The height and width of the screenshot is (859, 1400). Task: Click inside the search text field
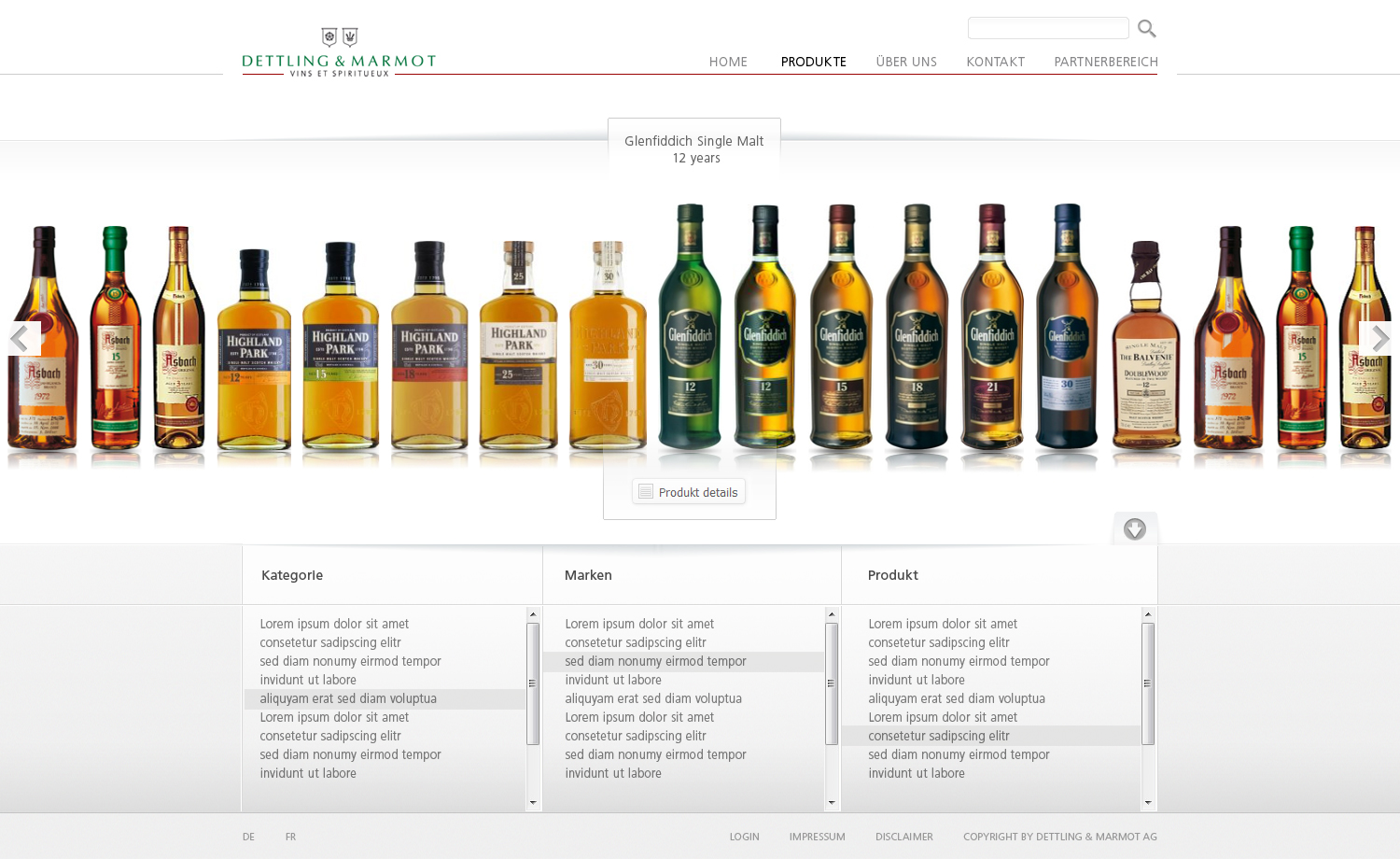(x=1047, y=28)
